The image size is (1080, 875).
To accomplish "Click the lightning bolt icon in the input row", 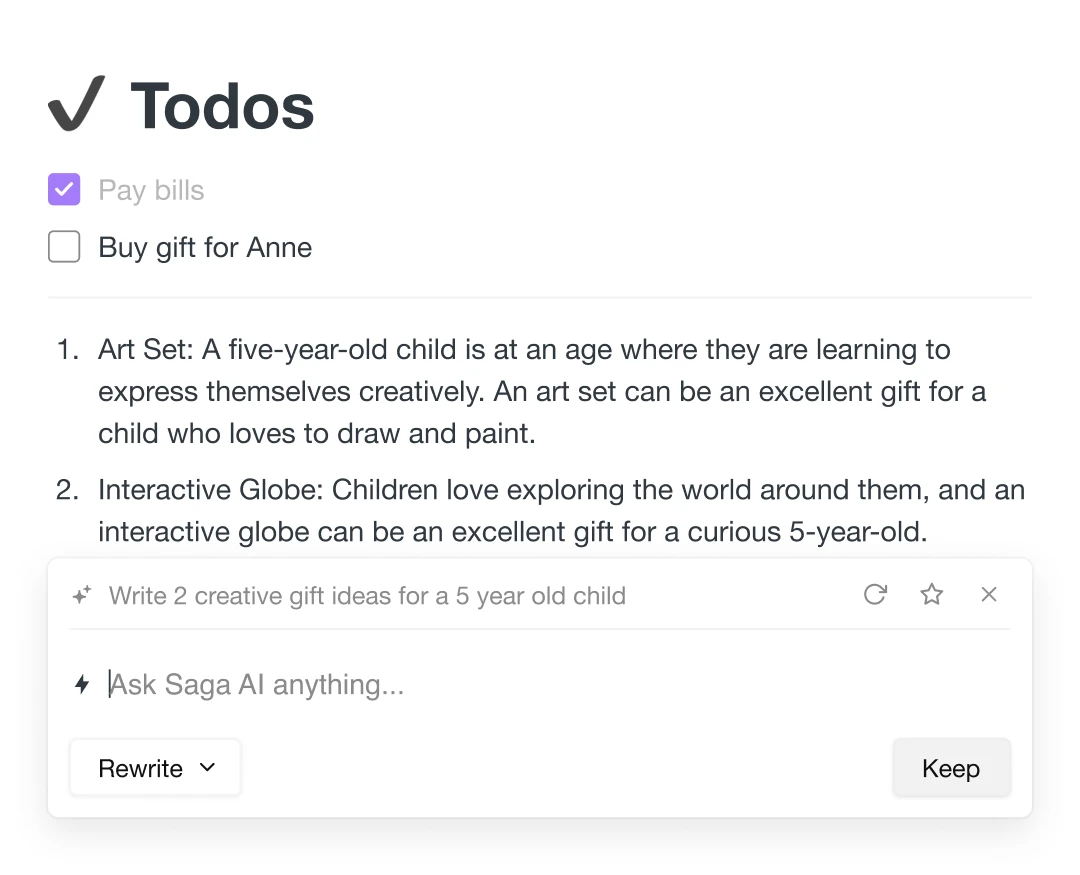I will coord(82,684).
